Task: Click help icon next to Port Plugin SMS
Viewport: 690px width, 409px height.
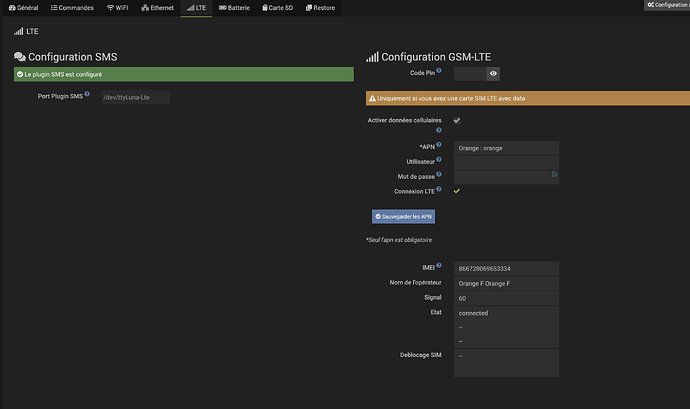Action: tap(87, 94)
